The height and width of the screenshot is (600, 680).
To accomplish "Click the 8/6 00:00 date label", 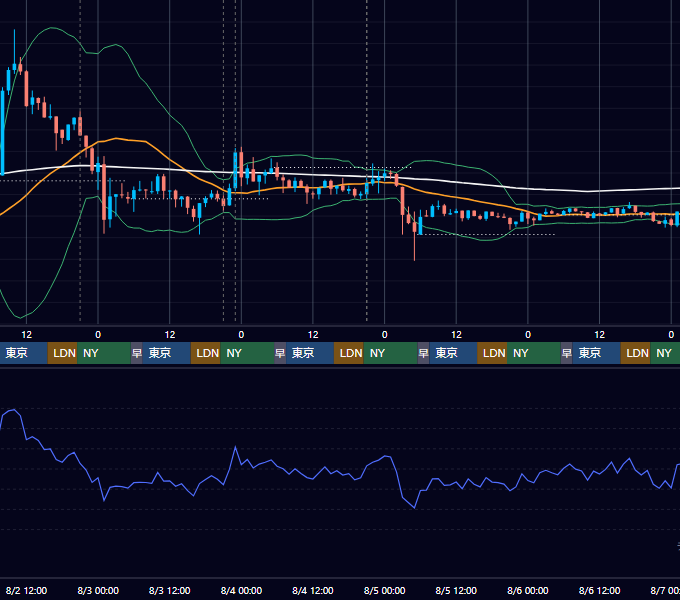I will [528, 590].
